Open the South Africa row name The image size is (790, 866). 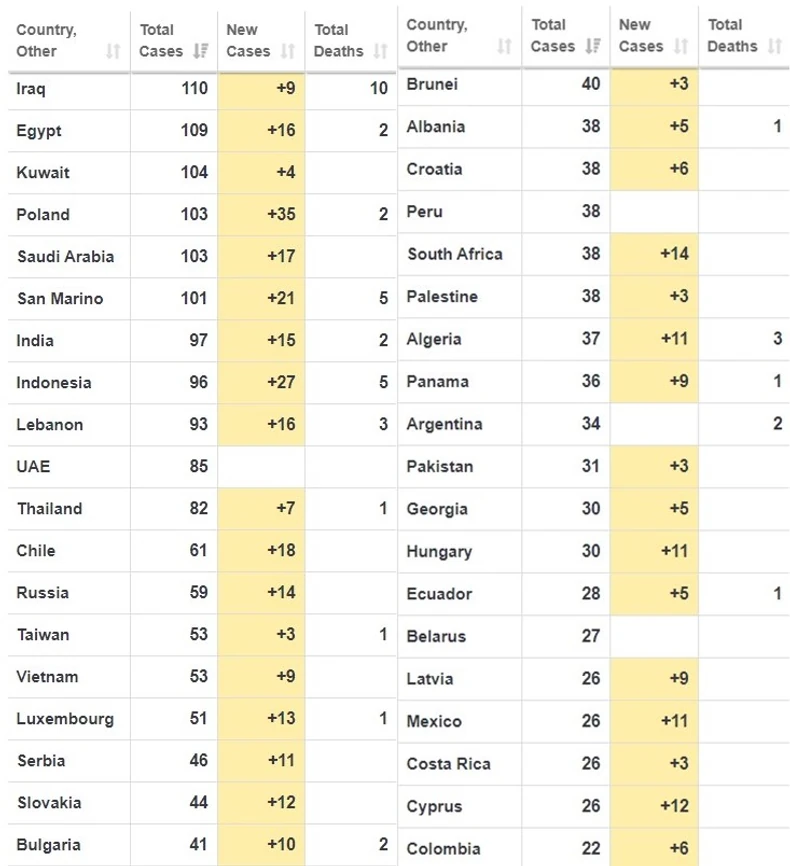coord(455,254)
